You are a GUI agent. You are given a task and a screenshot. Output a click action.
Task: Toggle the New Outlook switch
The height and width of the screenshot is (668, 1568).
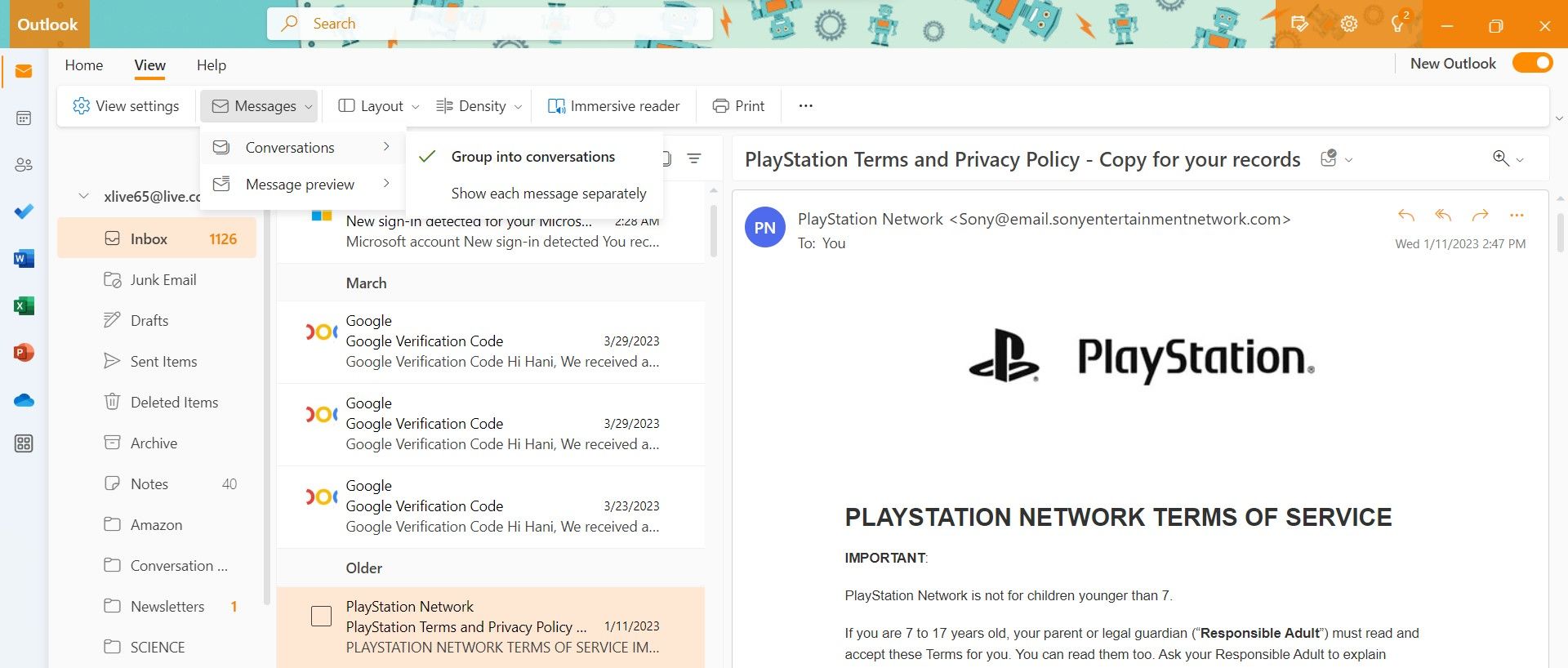click(1532, 63)
